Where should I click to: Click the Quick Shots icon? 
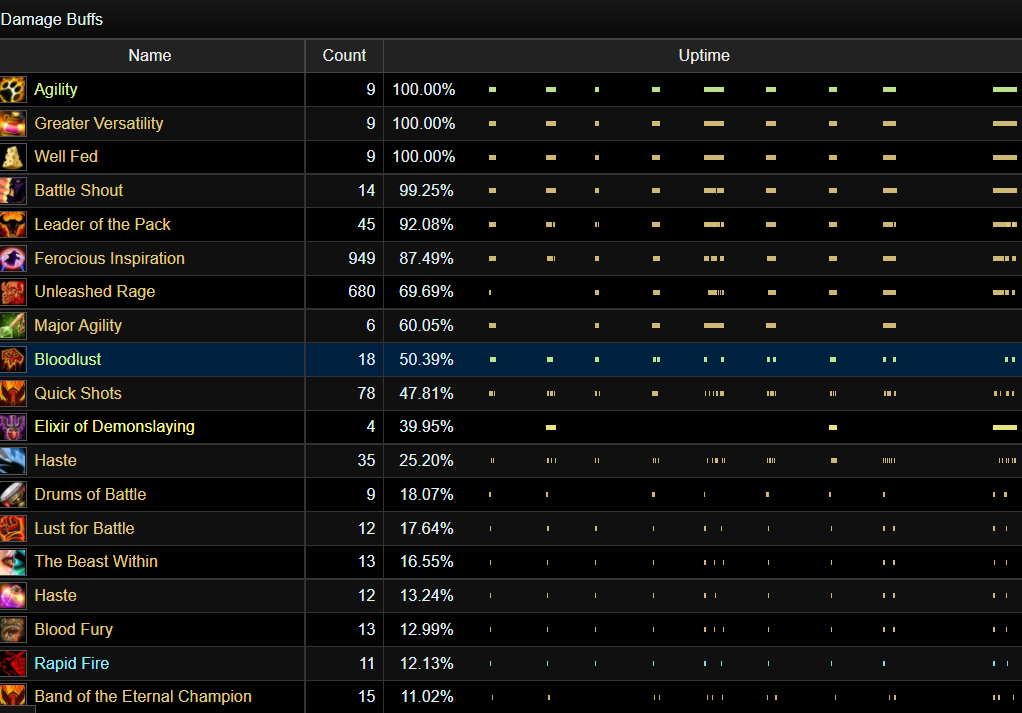[13, 394]
